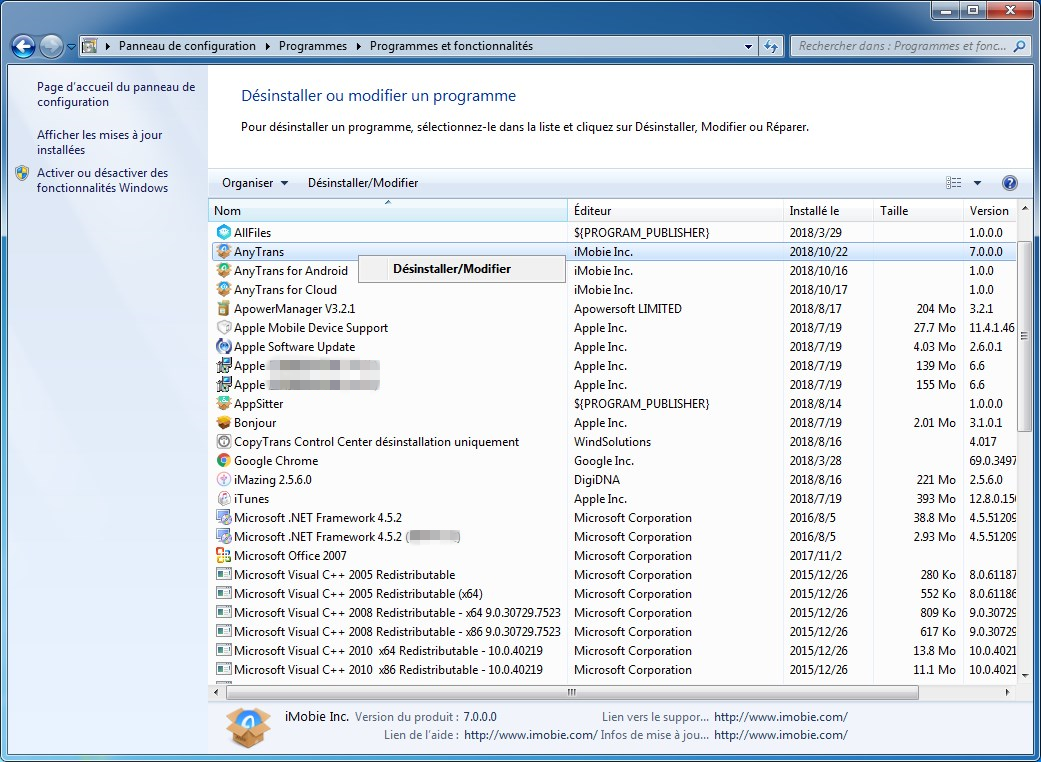This screenshot has height=762, width=1041.
Task: Click the CopyTrans Control Center icon
Action: 224,441
